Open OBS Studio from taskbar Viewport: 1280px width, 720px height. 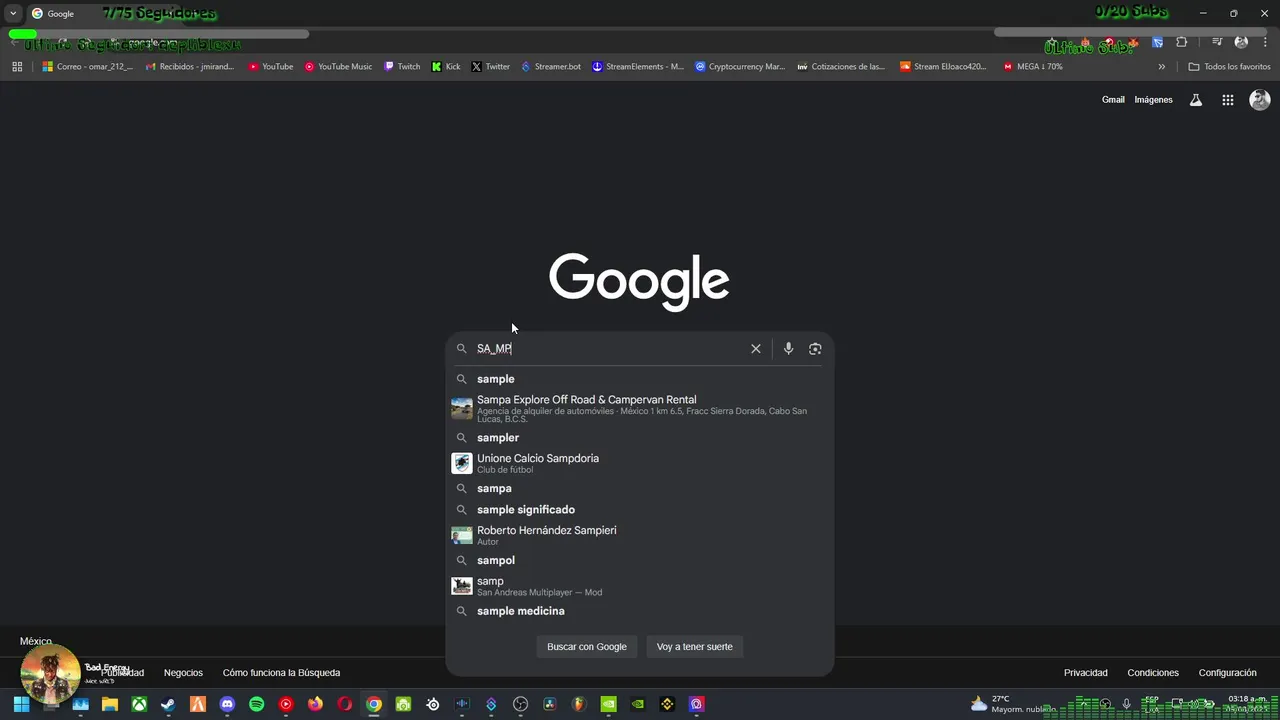pos(520,704)
